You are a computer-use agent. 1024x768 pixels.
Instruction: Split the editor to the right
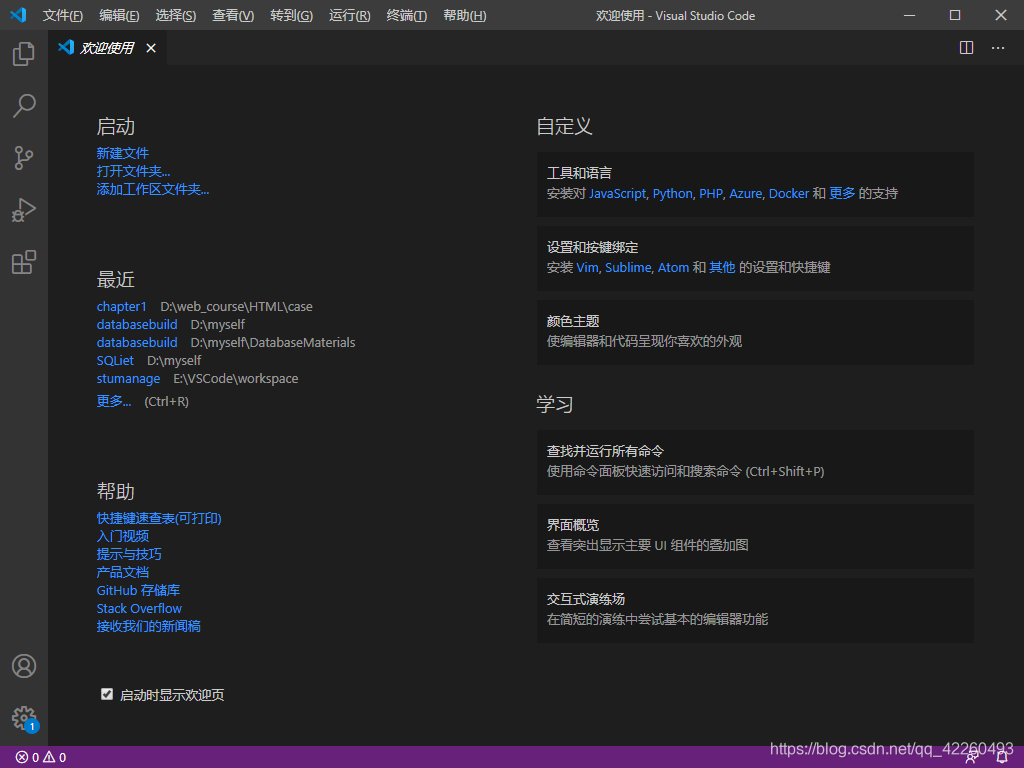pos(966,48)
